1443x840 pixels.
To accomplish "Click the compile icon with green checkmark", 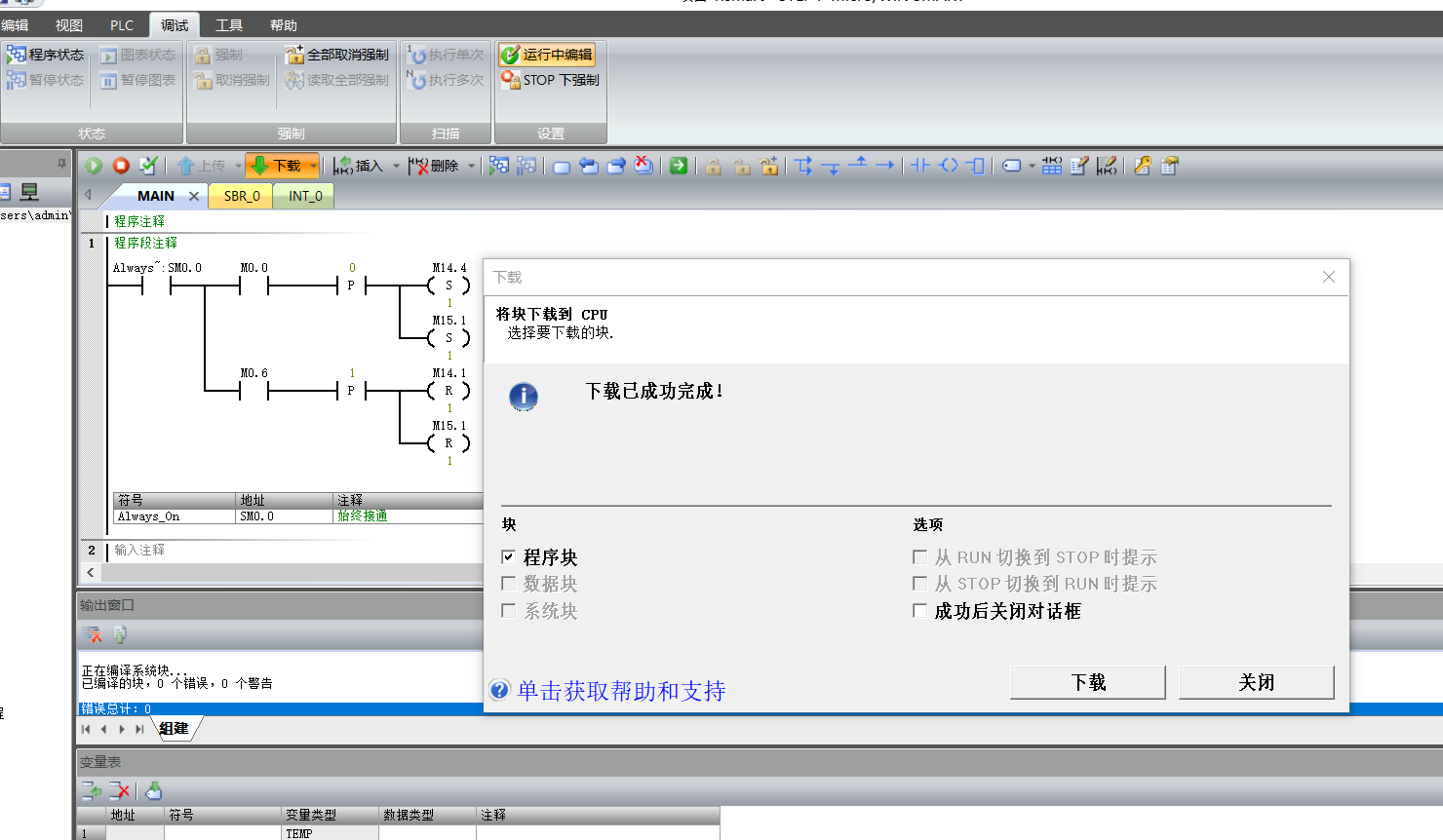I will point(148,166).
